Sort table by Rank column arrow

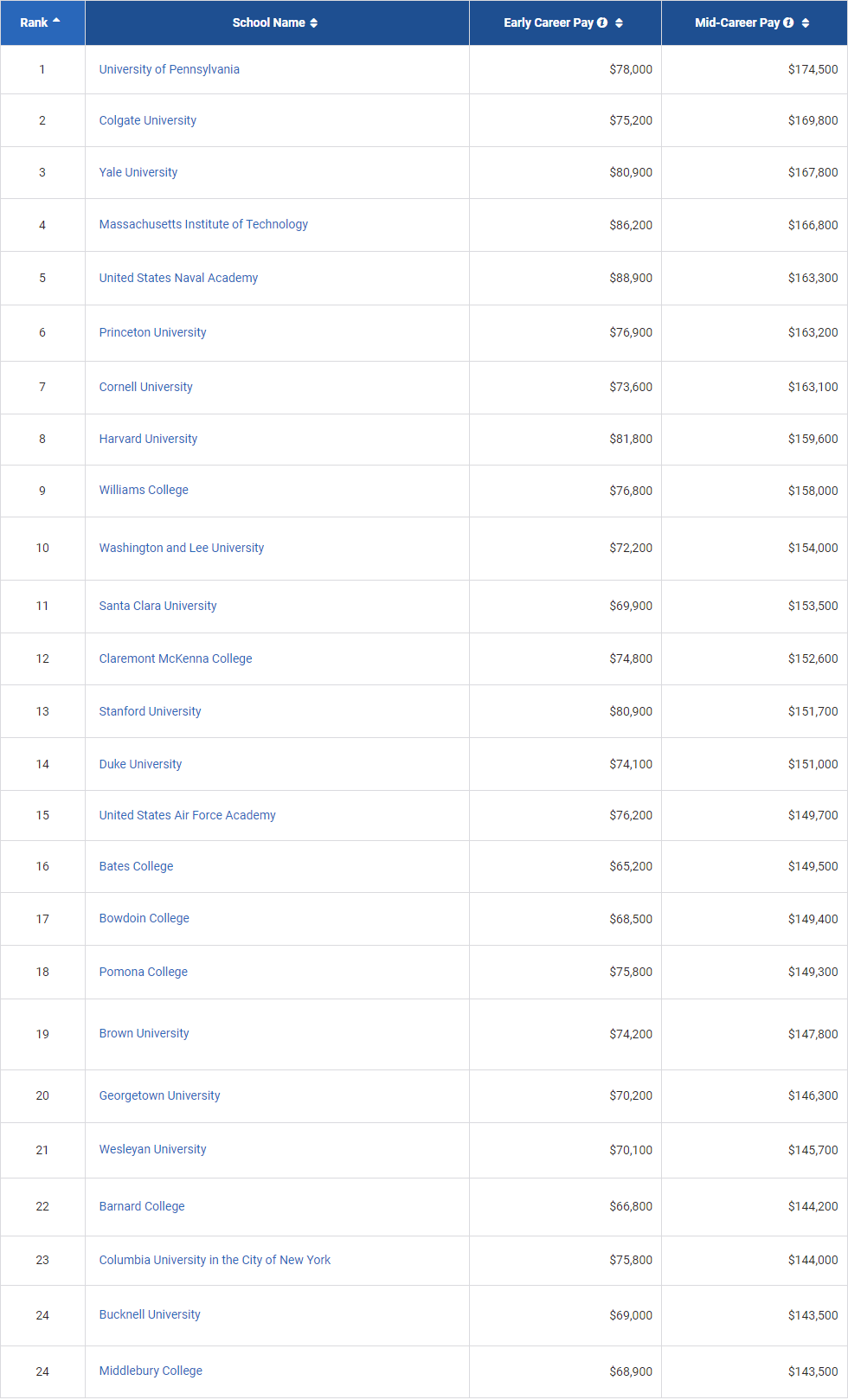56,20
